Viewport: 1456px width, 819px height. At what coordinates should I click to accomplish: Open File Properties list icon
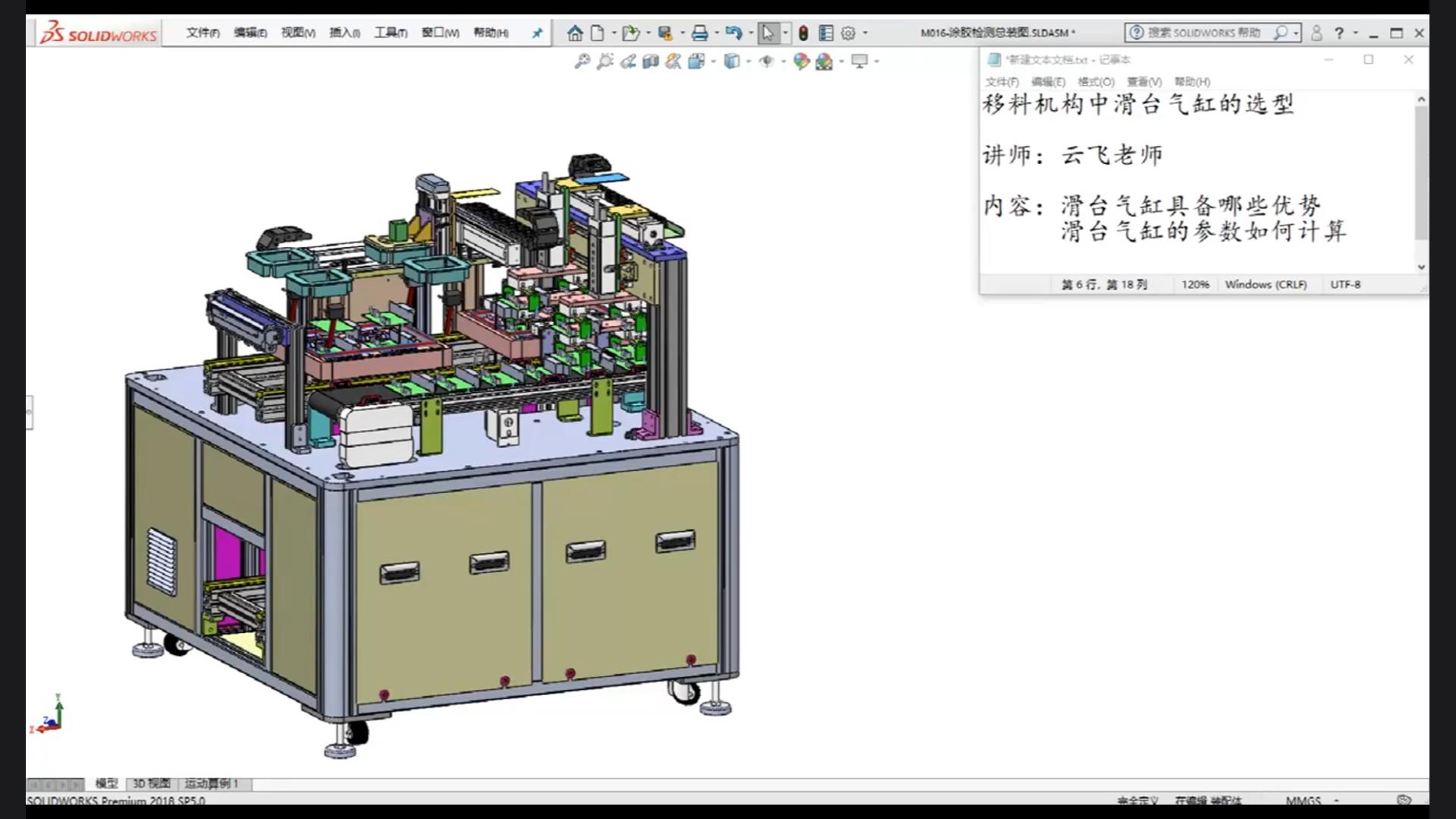tap(826, 33)
